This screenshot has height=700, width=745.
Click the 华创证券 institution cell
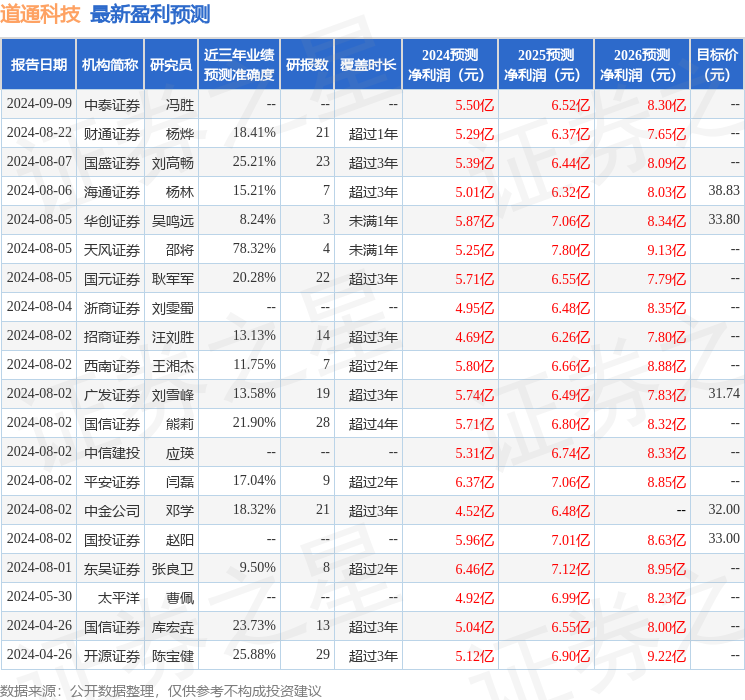coord(112,221)
